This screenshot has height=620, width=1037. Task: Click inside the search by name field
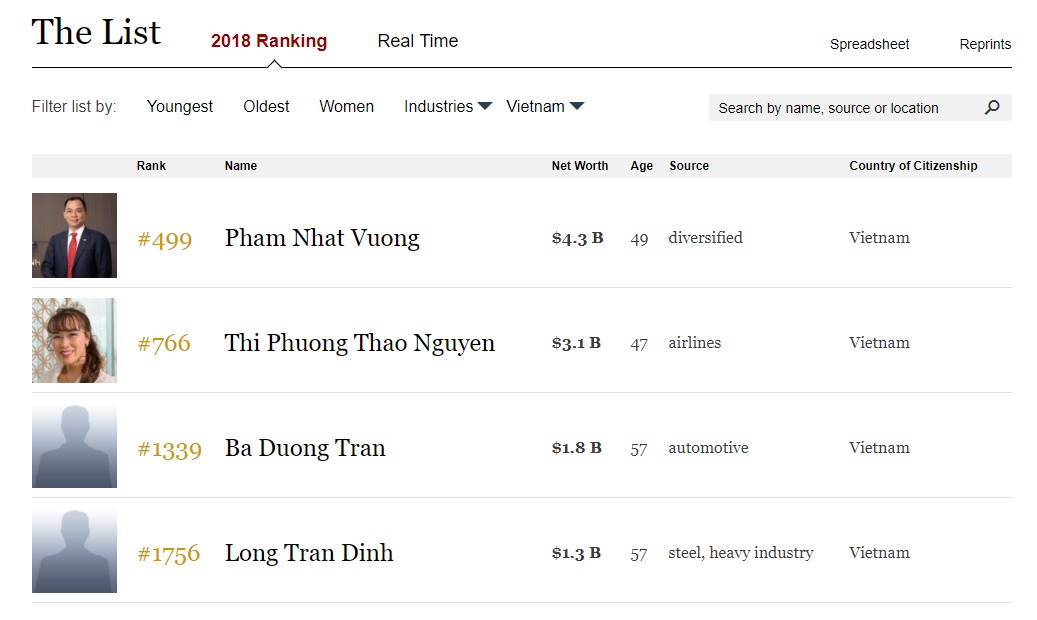point(840,107)
